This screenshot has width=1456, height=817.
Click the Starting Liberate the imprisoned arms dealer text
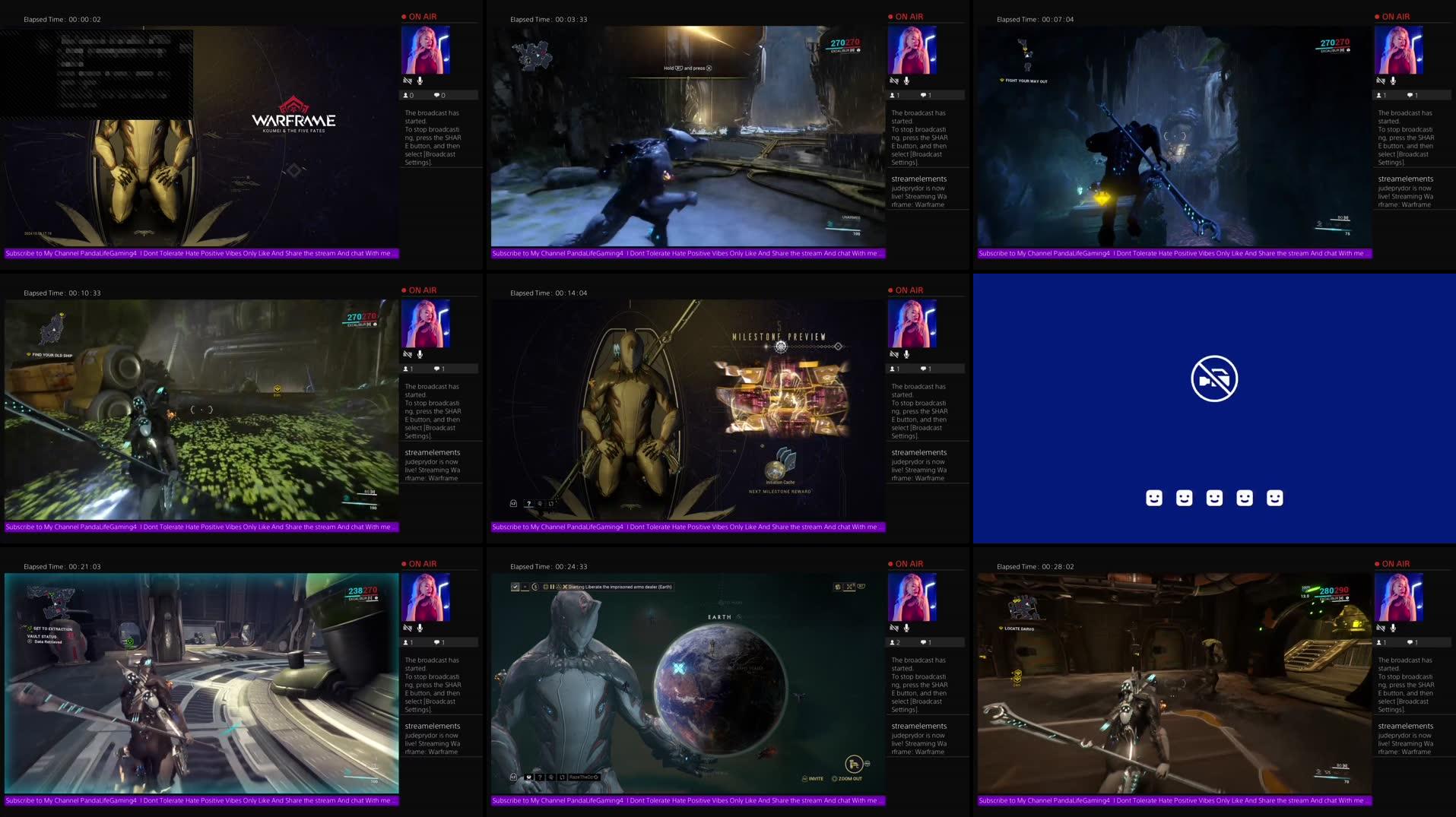620,587
